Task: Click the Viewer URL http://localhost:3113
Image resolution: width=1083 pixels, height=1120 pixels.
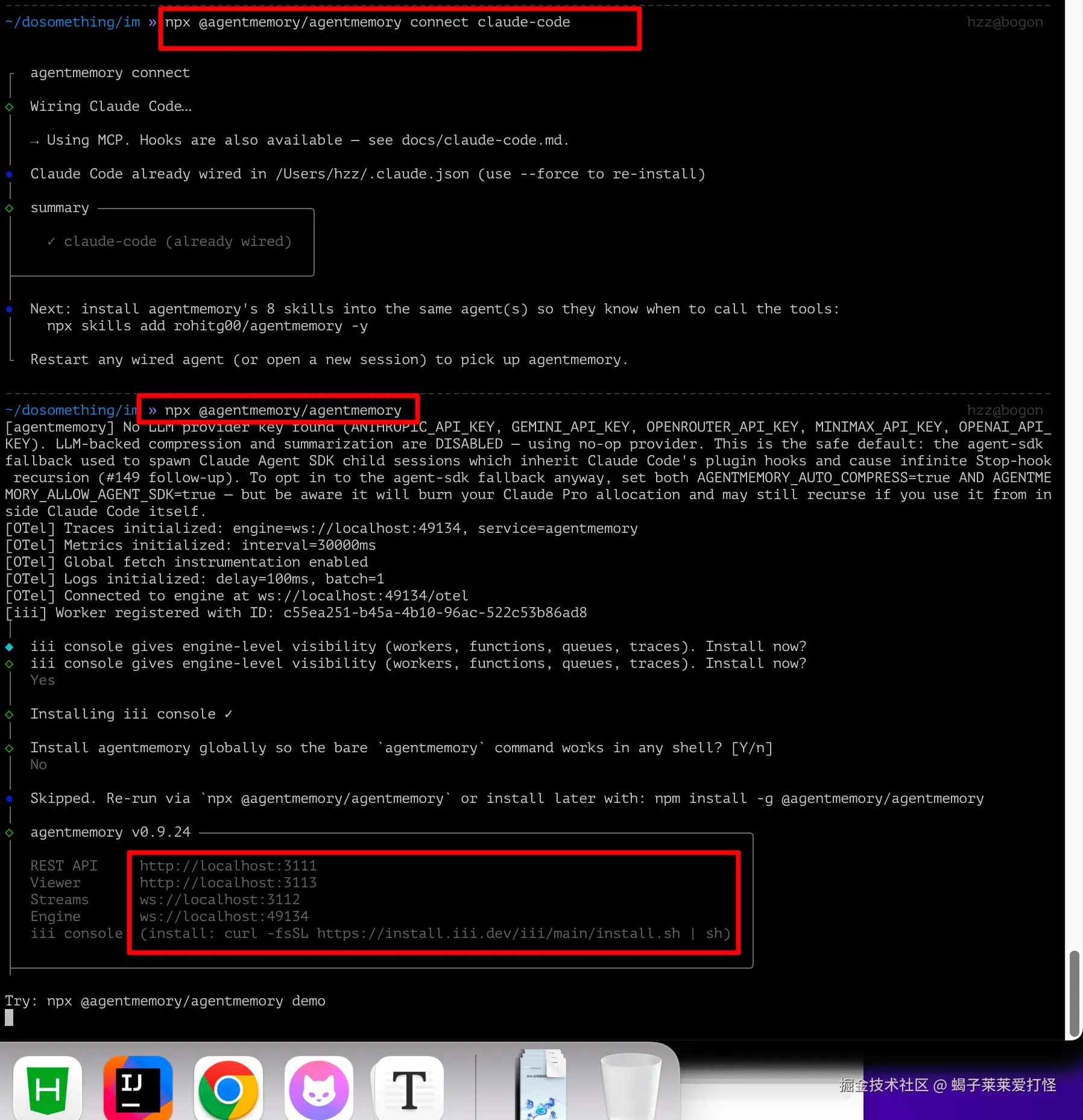Action: (228, 882)
